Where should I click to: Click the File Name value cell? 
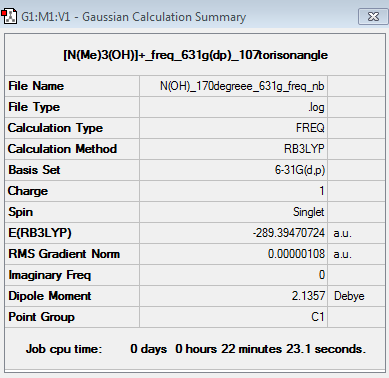point(233,86)
